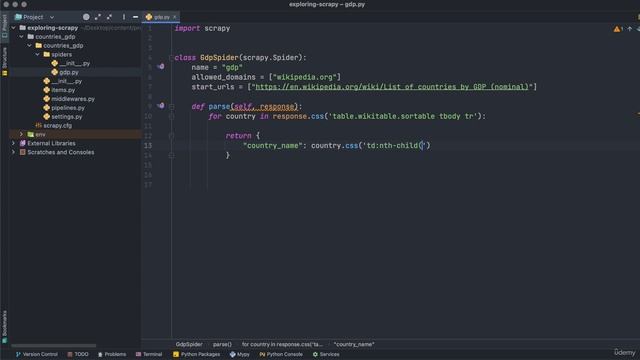Expand Scratches and Consoles node
This screenshot has height=360, width=640.
tap(14, 152)
